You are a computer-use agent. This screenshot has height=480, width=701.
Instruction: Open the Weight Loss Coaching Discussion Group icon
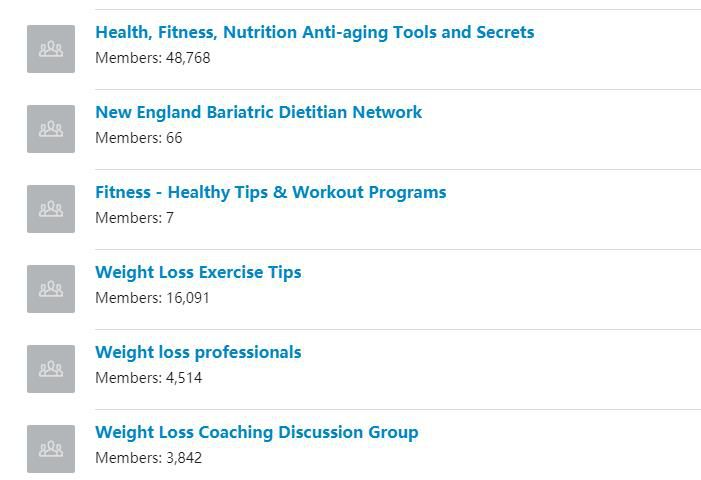[x=51, y=449]
